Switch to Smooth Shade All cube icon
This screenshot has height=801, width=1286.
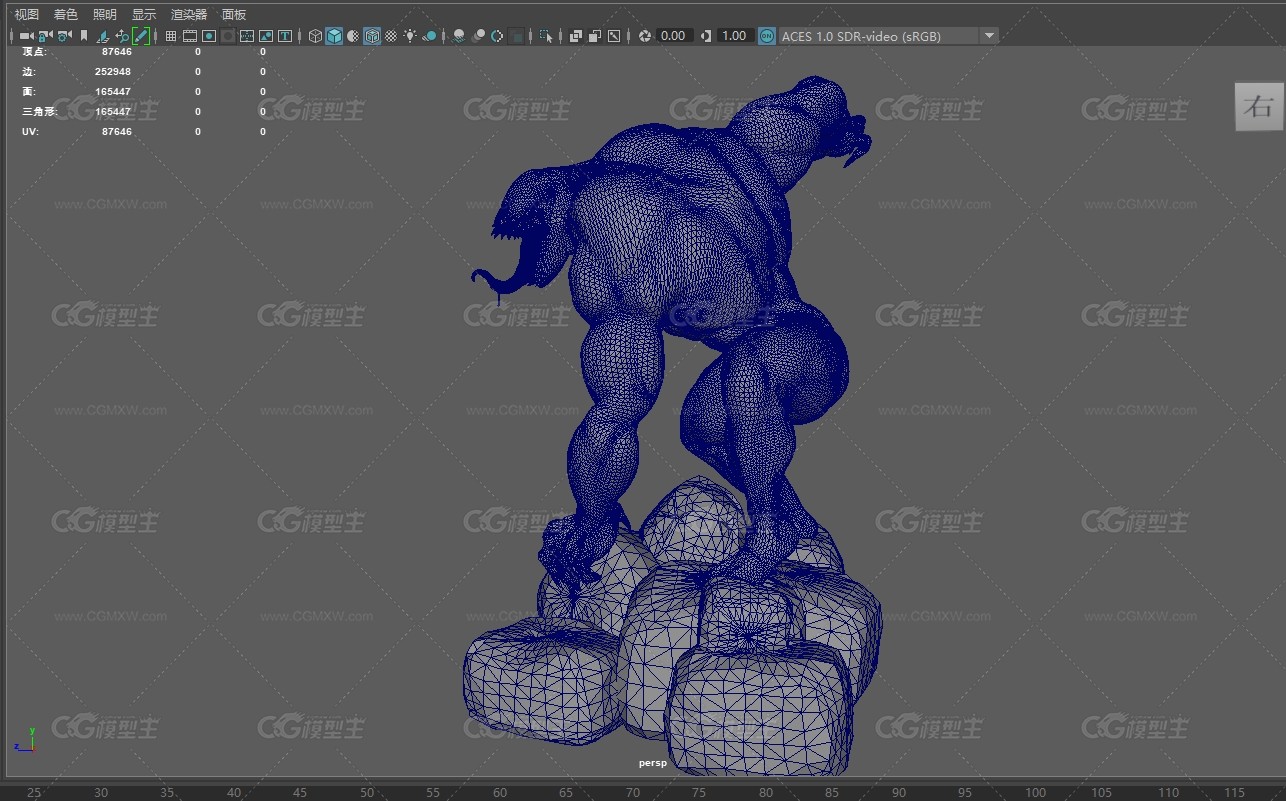pos(334,36)
